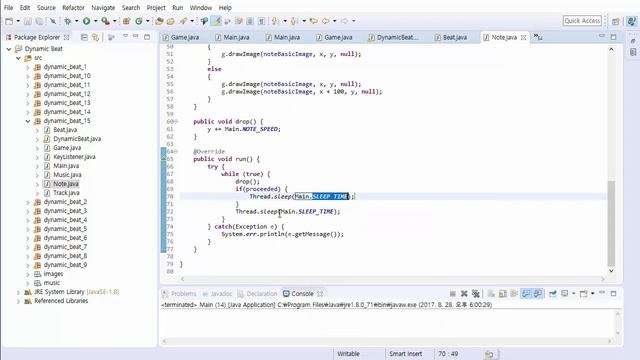Toggle code folding marker at line 64
640x360 pixels.
point(176,151)
